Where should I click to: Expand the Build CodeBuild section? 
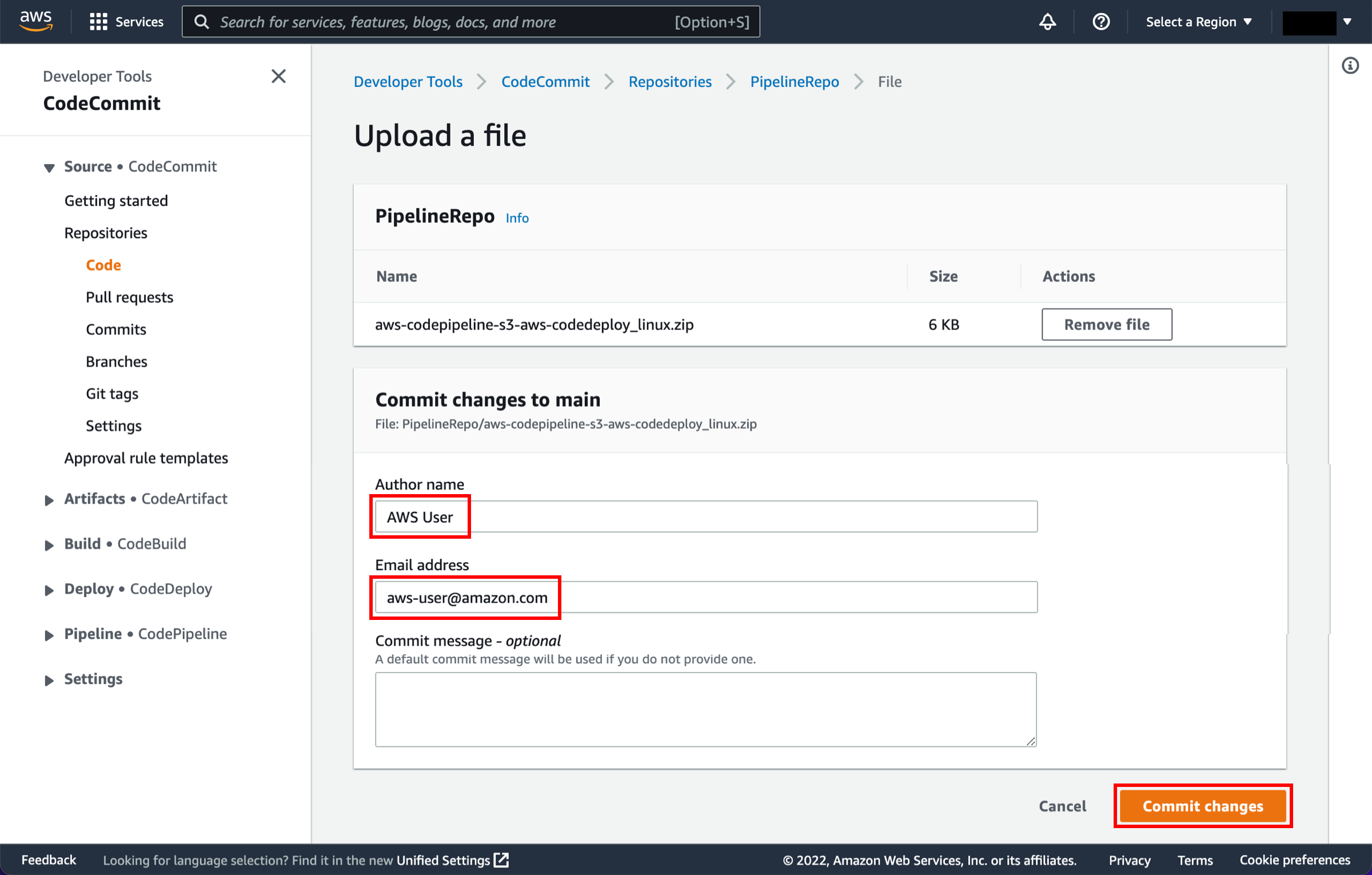49,544
